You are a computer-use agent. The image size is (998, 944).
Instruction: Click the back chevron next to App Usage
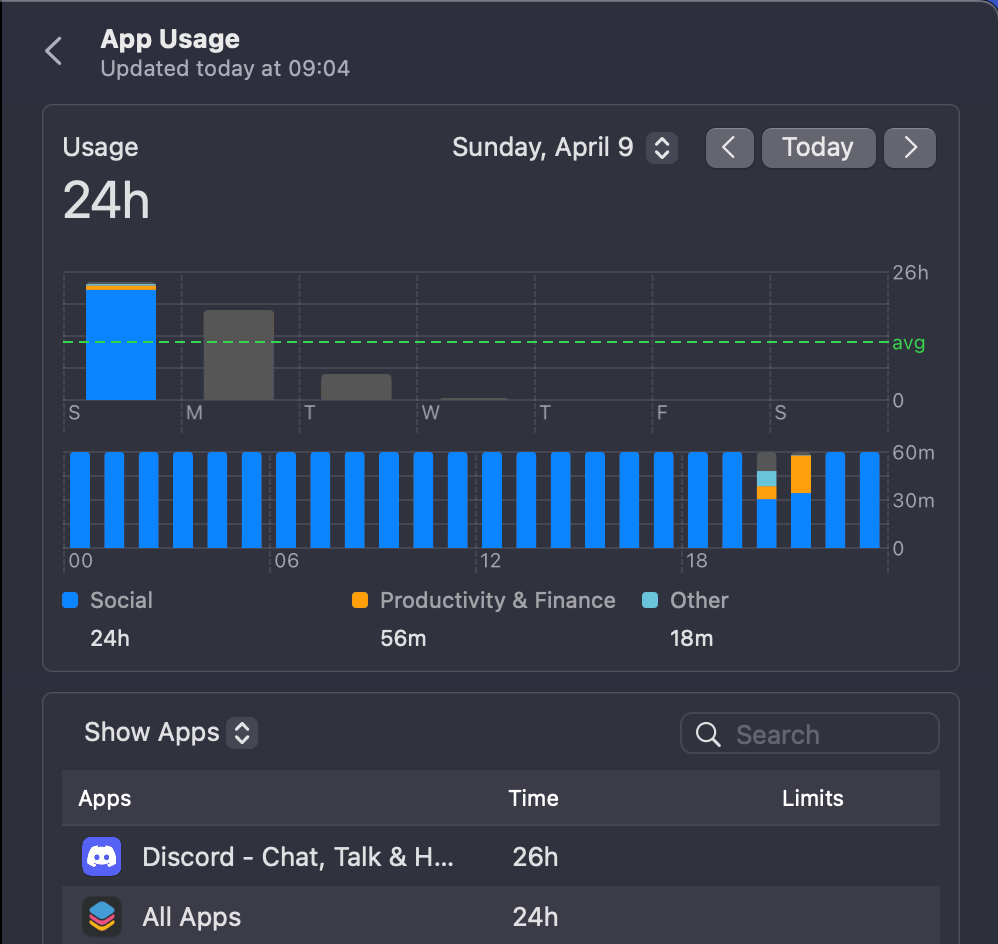pos(52,51)
